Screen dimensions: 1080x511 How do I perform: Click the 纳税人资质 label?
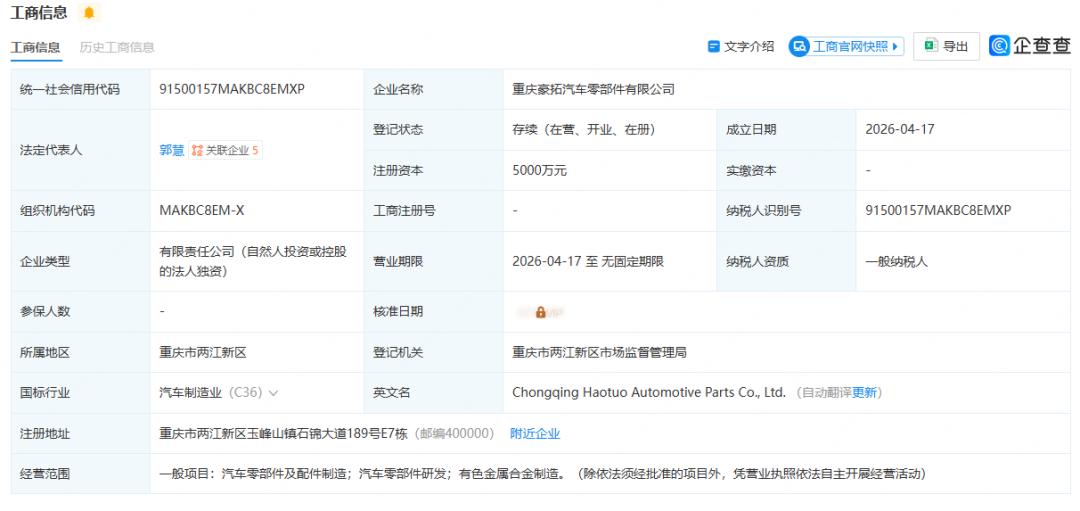pyautogui.click(x=757, y=262)
